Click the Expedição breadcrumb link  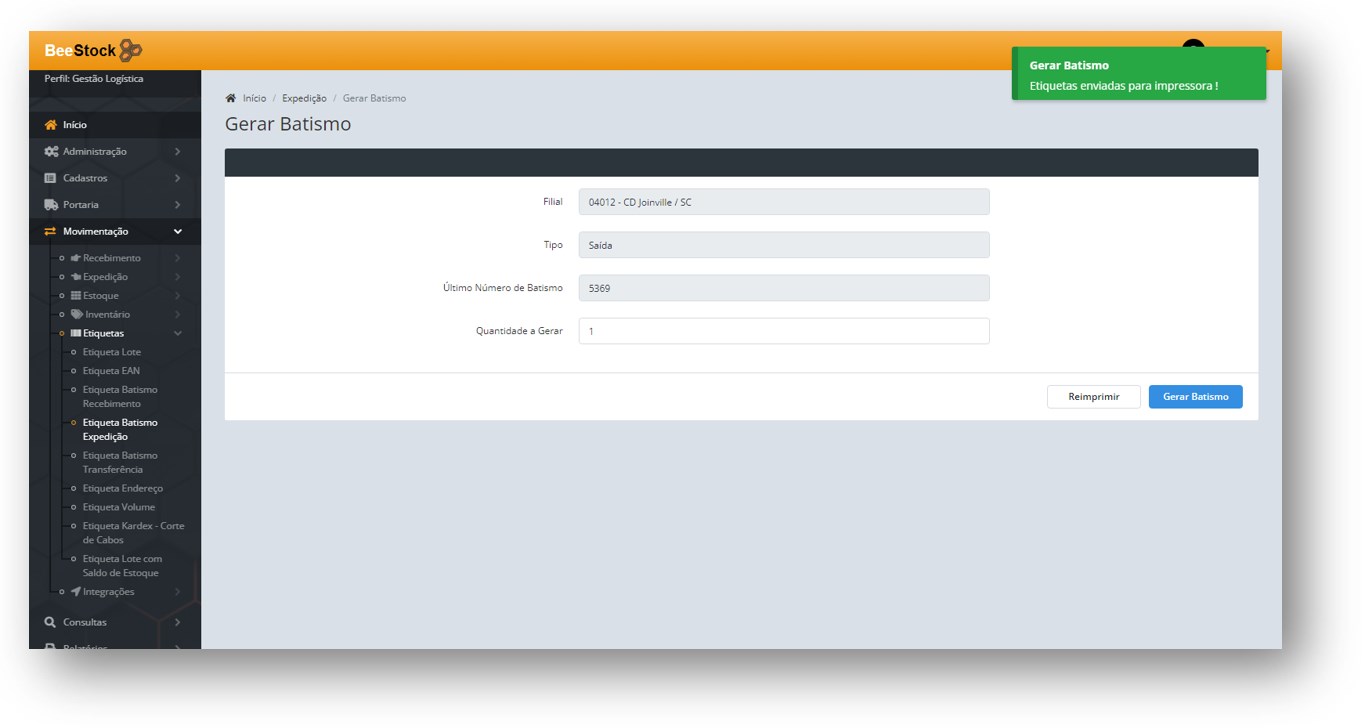point(304,98)
